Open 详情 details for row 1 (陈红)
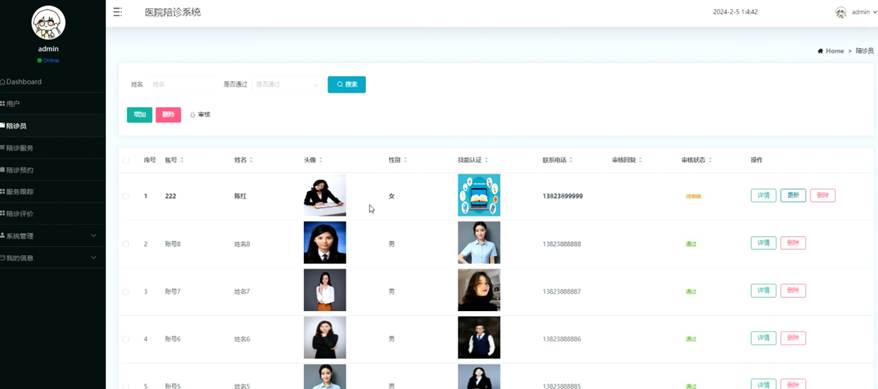 click(x=763, y=195)
